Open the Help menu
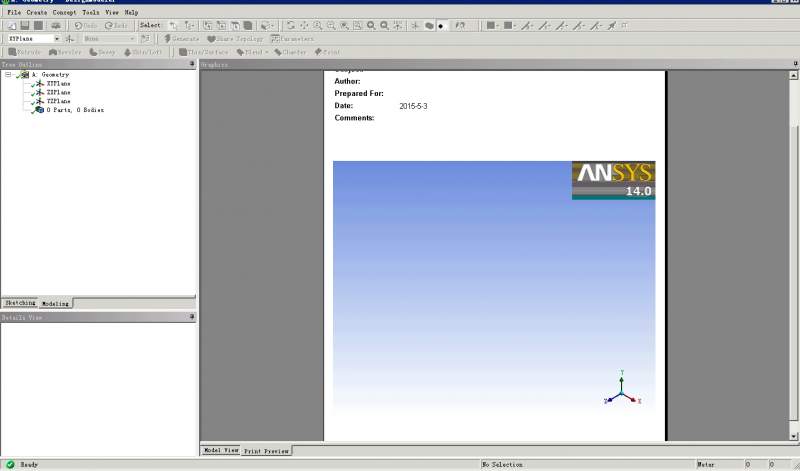The height and width of the screenshot is (471, 800). click(x=131, y=12)
